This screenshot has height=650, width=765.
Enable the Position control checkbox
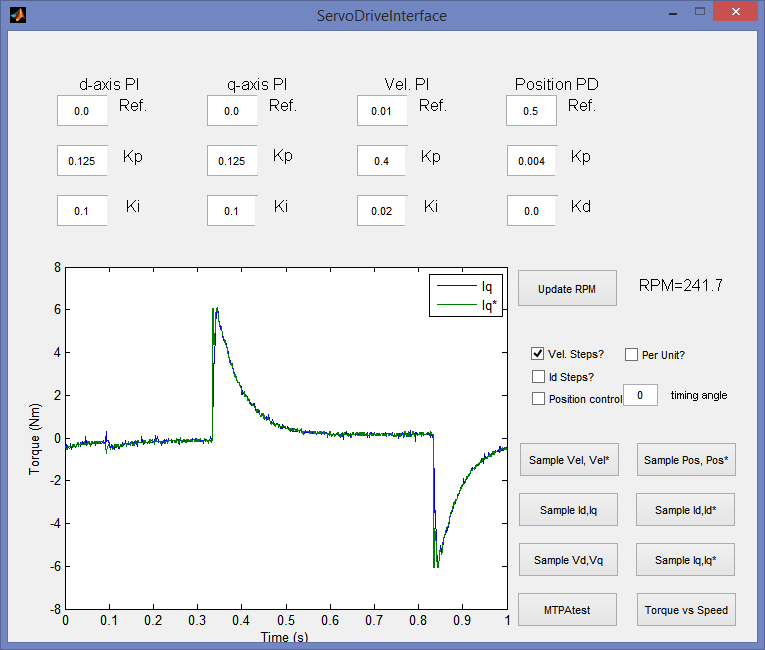coord(539,399)
